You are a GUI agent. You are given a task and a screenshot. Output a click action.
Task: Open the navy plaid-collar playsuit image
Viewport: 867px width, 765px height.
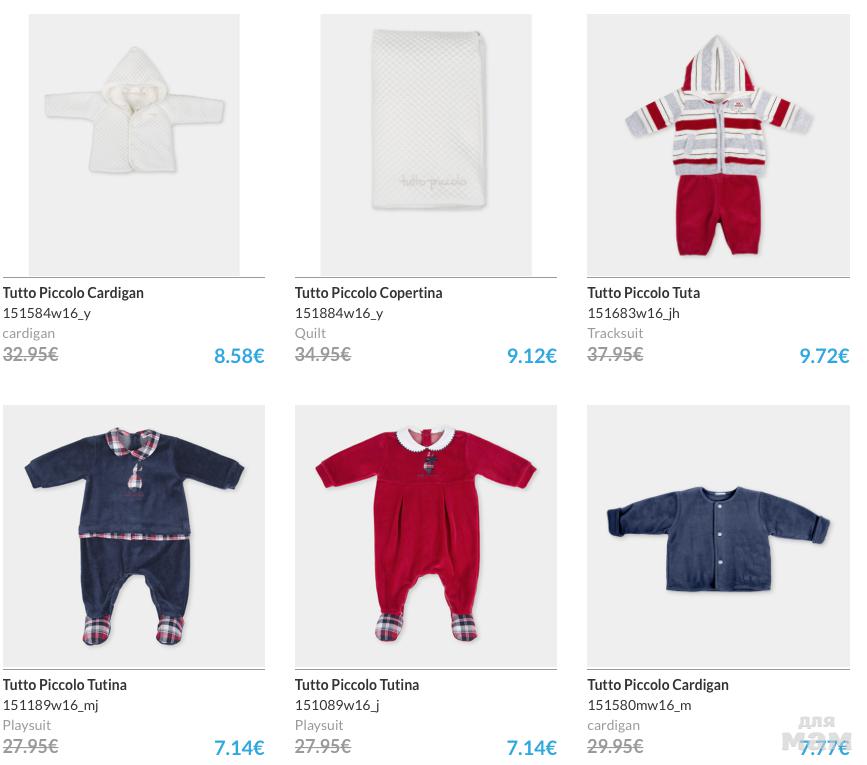[134, 537]
